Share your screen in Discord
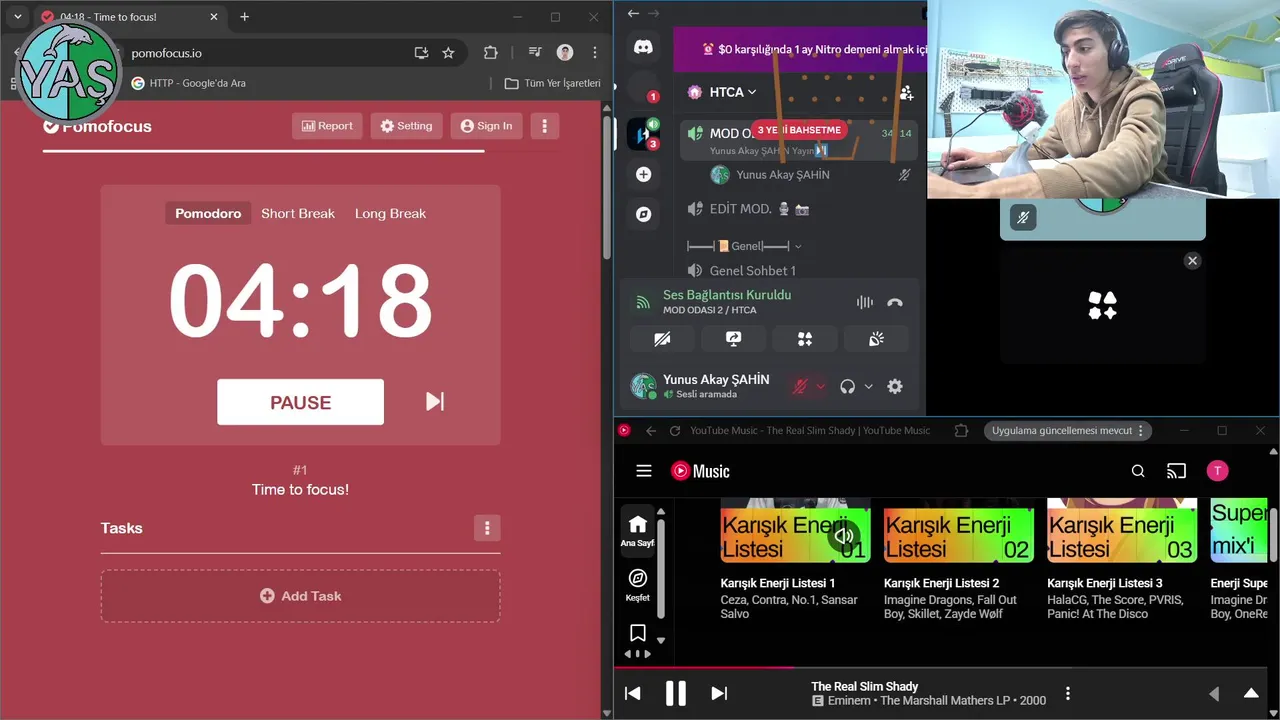Viewport: 1280px width, 720px height. pyautogui.click(x=733, y=339)
